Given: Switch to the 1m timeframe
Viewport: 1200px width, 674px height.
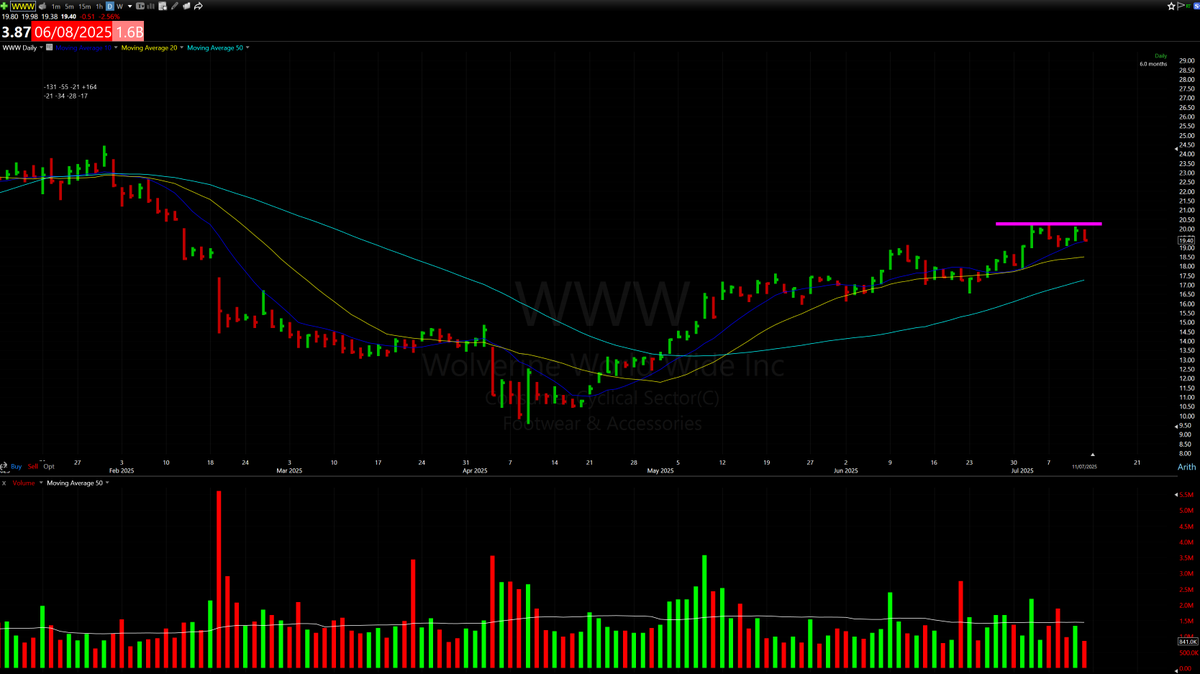Looking at the screenshot, I should click(56, 6).
